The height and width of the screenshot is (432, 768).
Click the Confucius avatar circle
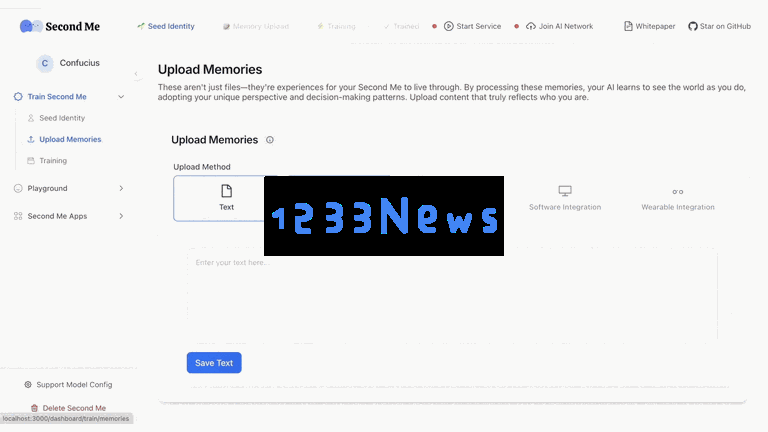(45, 63)
